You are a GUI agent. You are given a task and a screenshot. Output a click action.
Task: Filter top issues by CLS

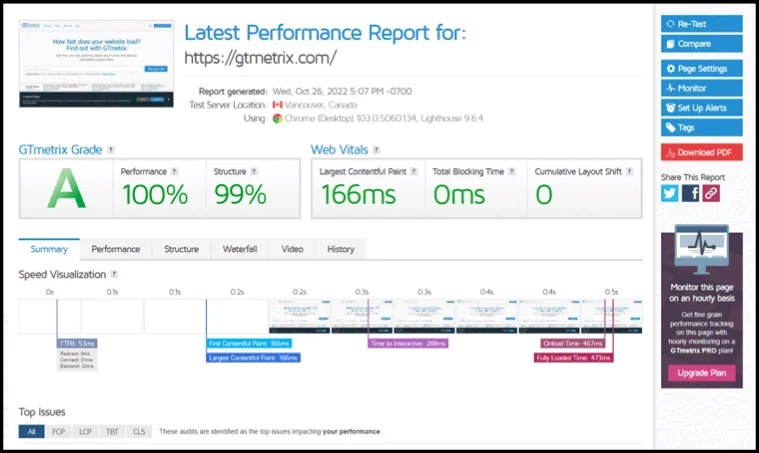click(139, 431)
